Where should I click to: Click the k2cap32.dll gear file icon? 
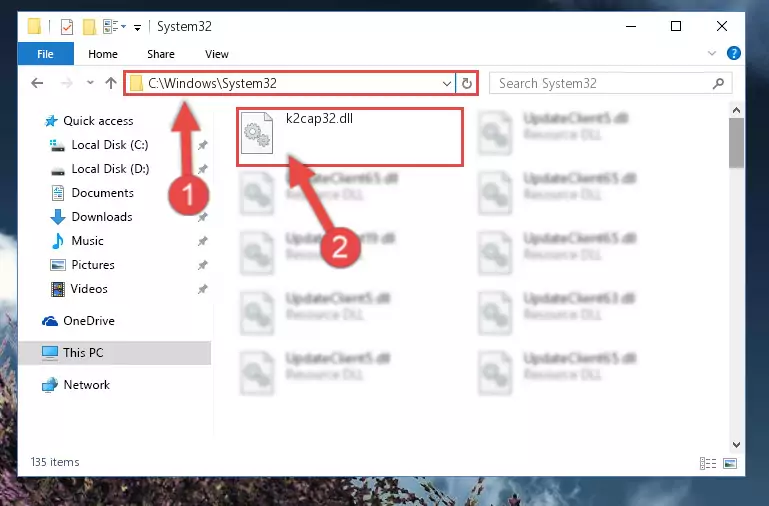tap(257, 133)
